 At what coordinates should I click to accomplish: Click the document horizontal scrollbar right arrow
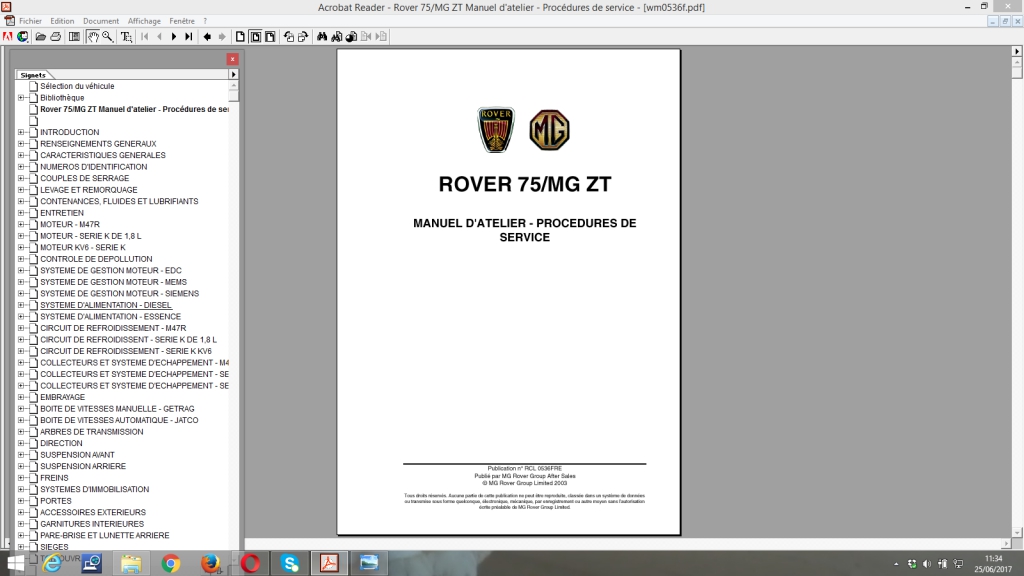[x=1006, y=543]
